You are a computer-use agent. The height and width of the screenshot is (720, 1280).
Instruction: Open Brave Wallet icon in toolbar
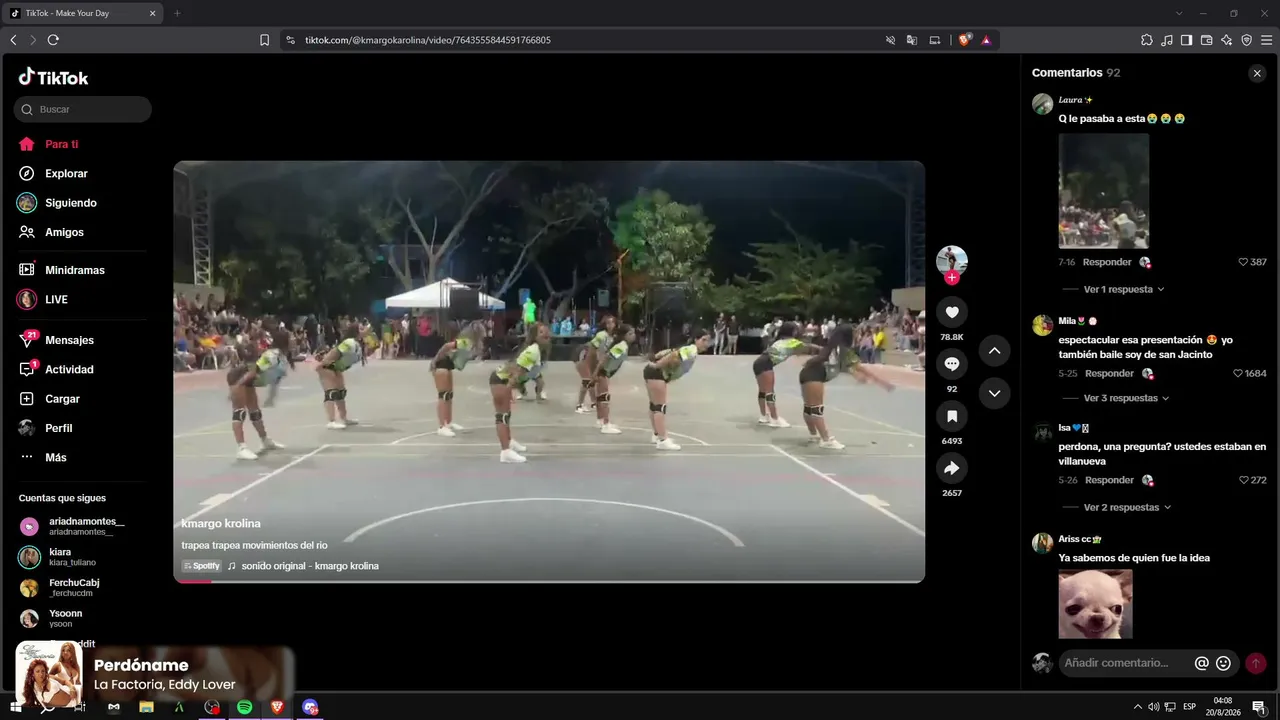click(1206, 40)
